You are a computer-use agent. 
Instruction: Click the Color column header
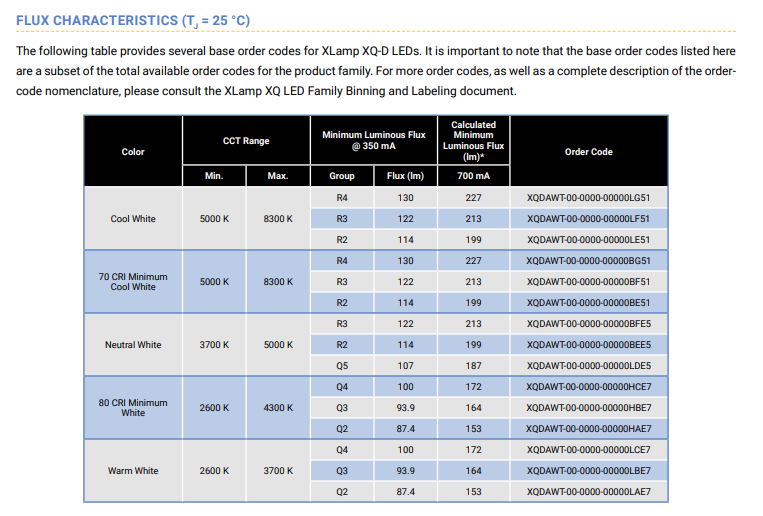(133, 151)
